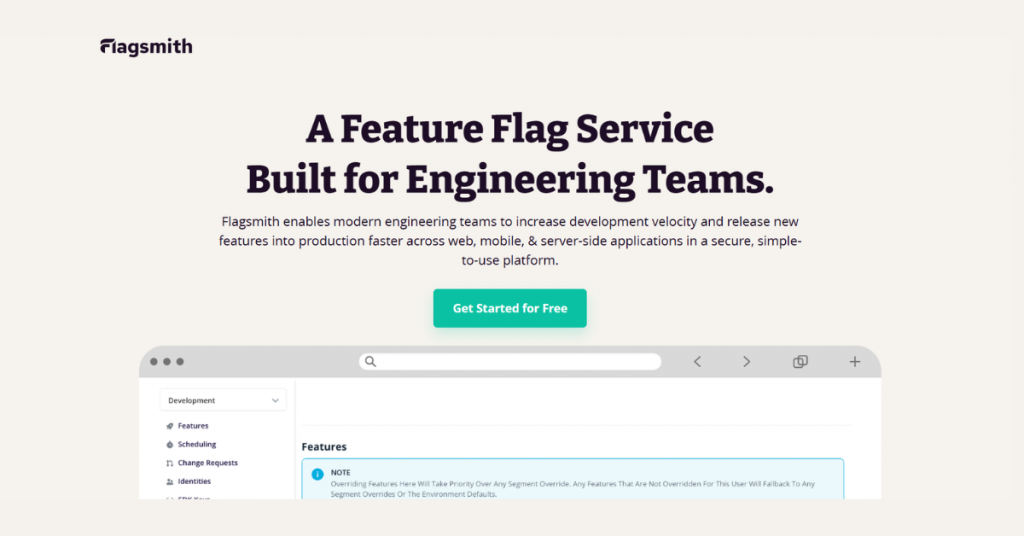This screenshot has width=1024, height=536.
Task: Open Identities in the sidebar
Action: pos(194,481)
